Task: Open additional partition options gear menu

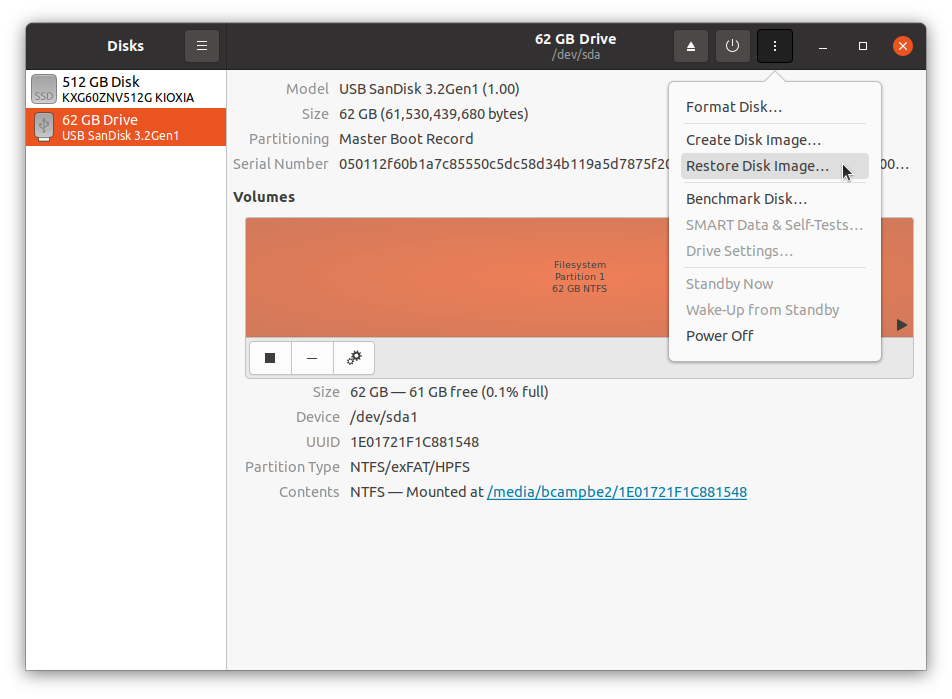Action: pos(354,358)
